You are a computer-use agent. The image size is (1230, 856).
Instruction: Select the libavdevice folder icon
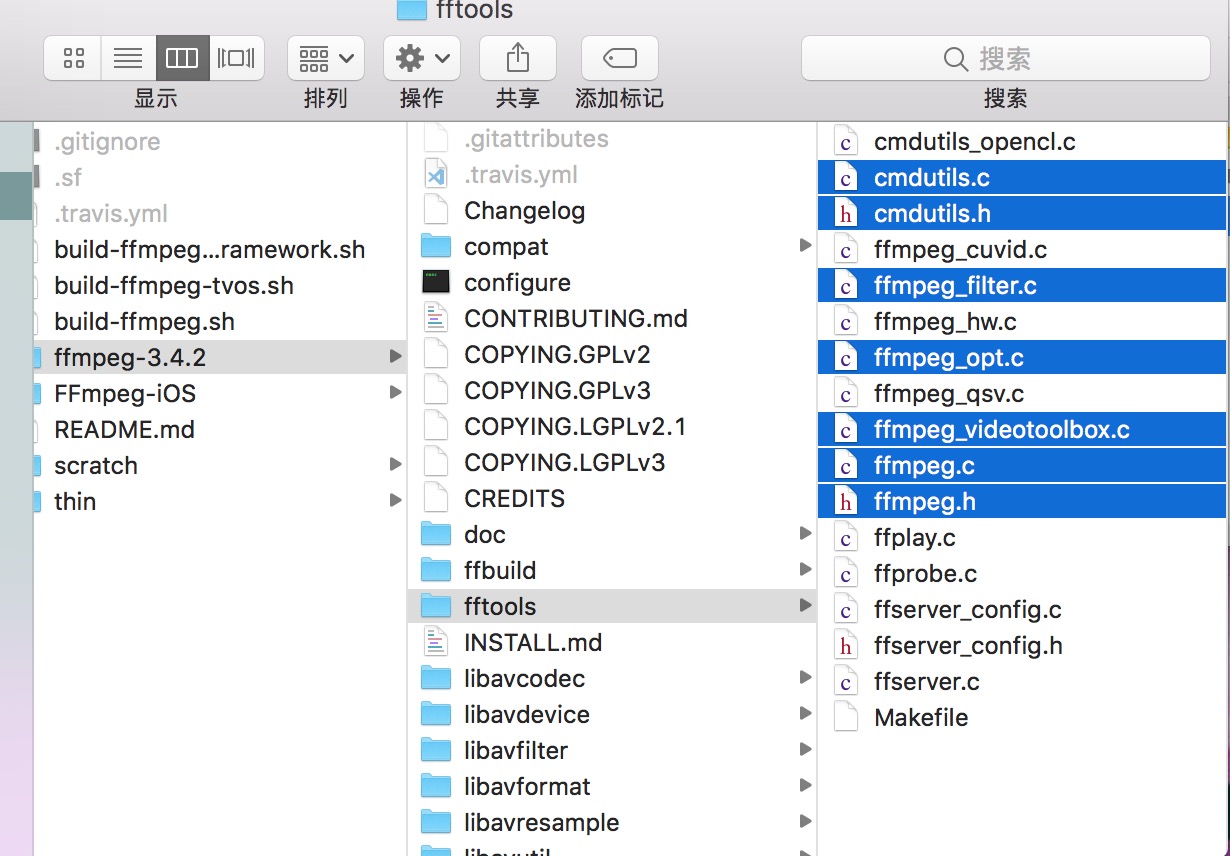pos(436,714)
